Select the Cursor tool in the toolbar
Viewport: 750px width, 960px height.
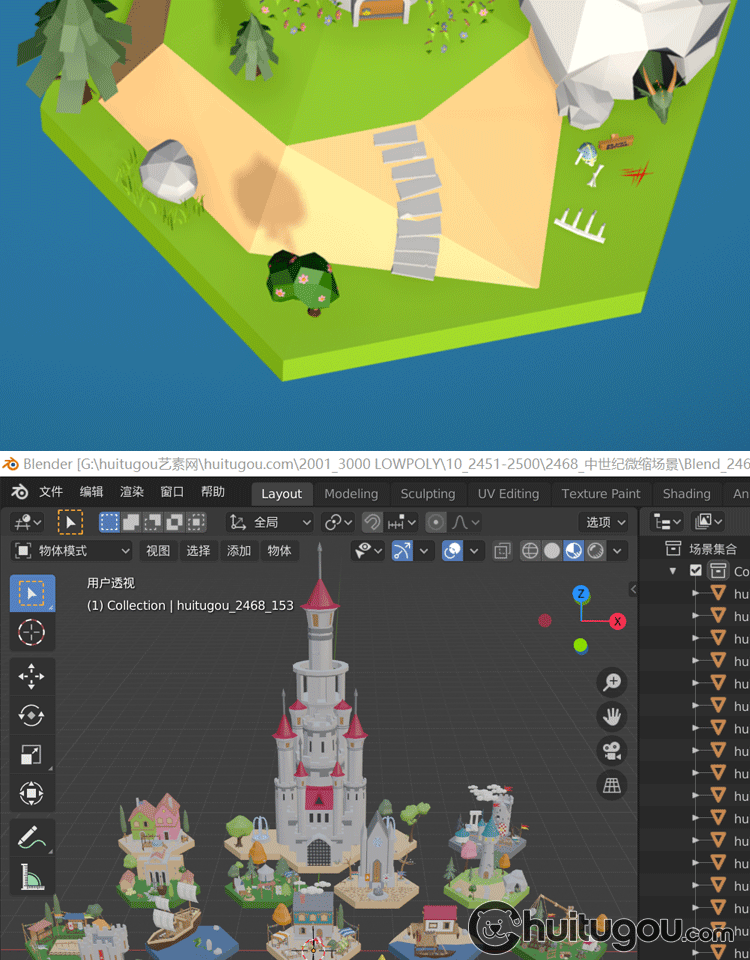click(31, 633)
